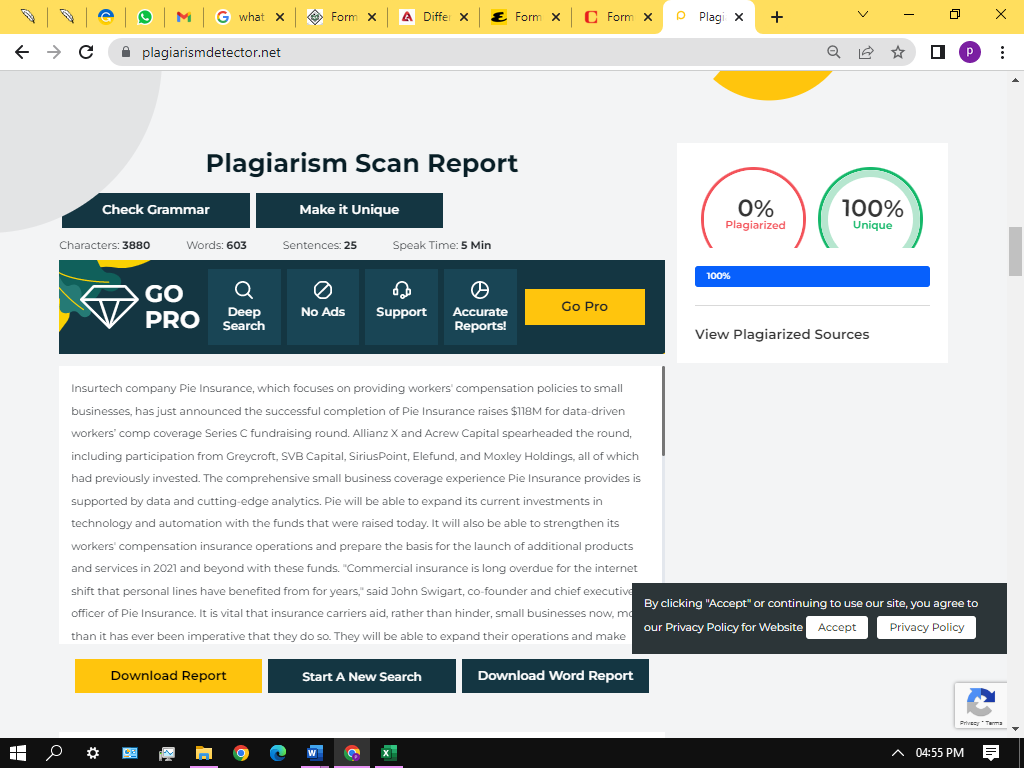This screenshot has width=1024, height=768.
Task: Click the browser forward arrow
Action: (x=54, y=52)
